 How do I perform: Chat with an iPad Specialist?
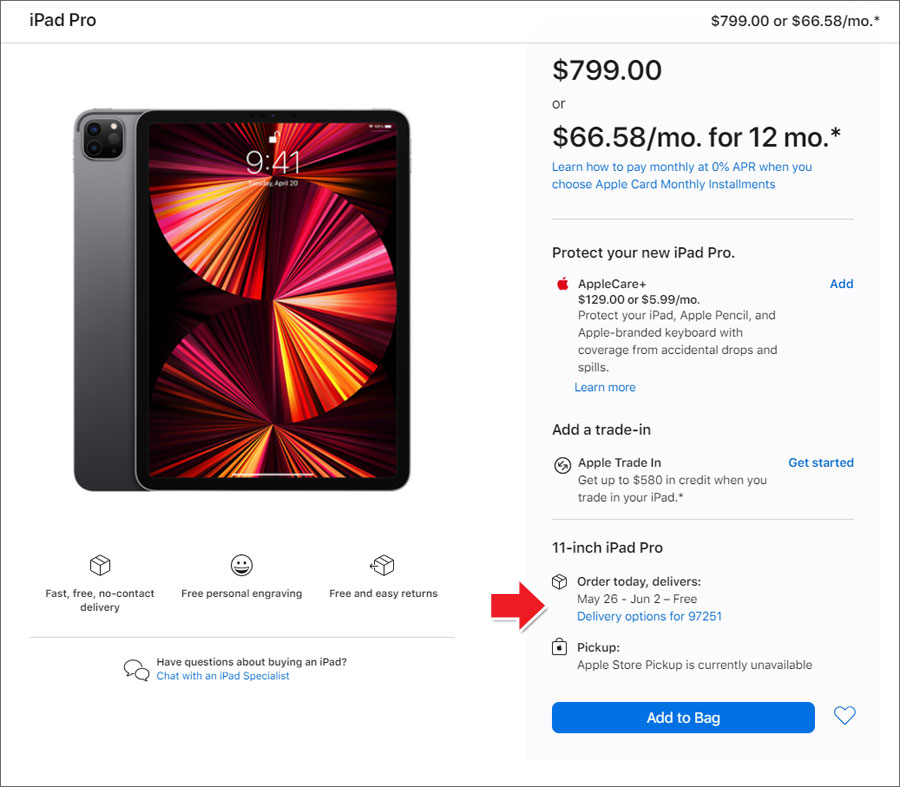[x=223, y=676]
